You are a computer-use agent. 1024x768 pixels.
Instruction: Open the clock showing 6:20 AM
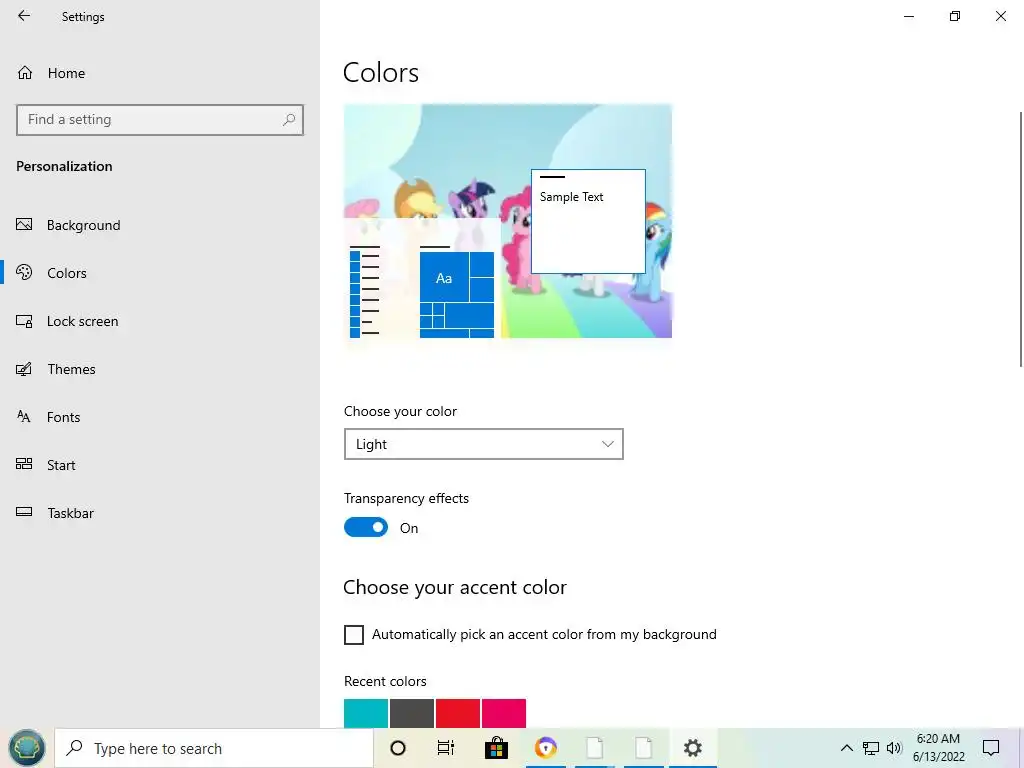click(x=938, y=748)
